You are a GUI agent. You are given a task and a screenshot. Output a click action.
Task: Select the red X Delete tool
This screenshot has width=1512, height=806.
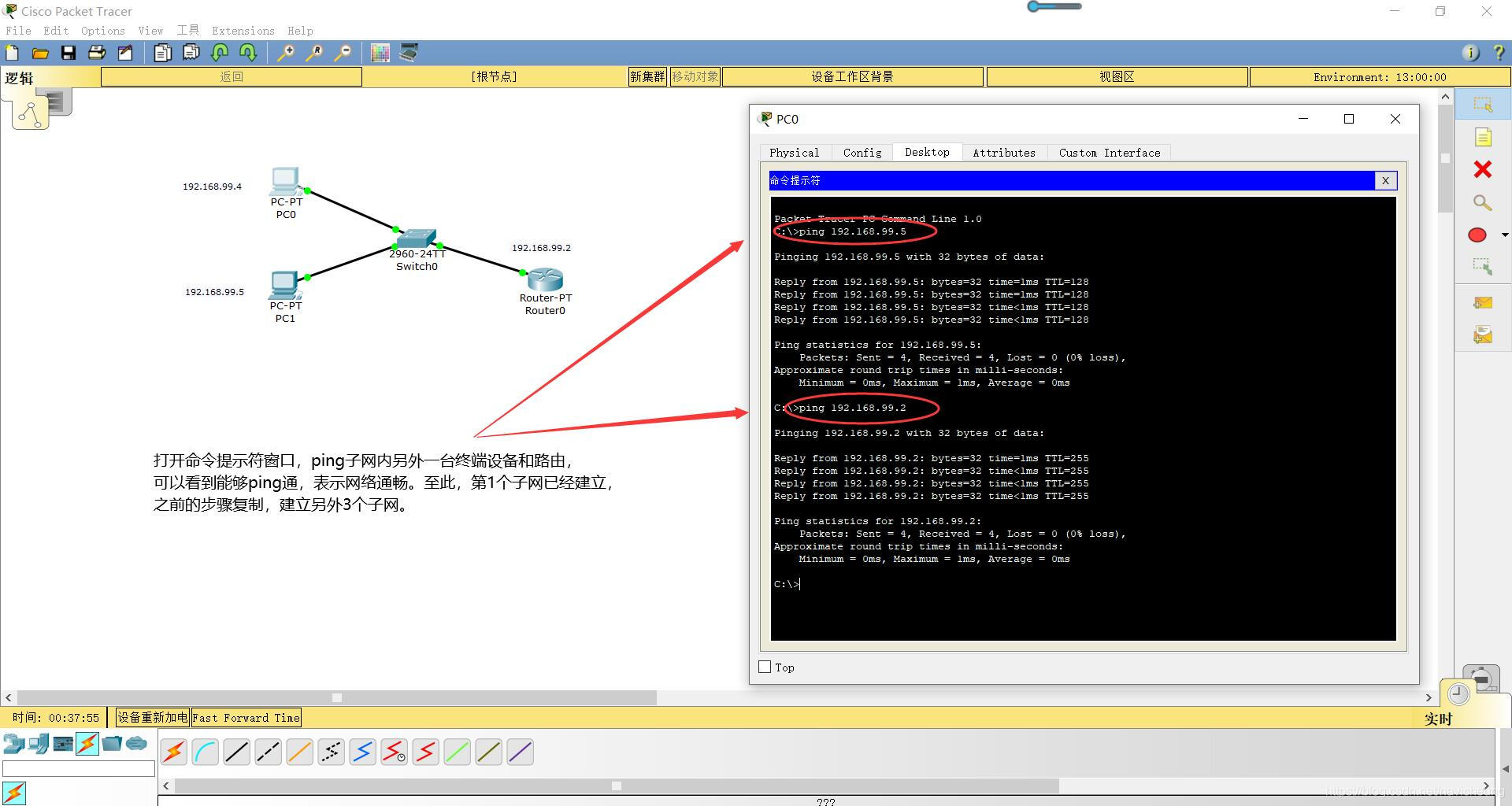pyautogui.click(x=1483, y=169)
